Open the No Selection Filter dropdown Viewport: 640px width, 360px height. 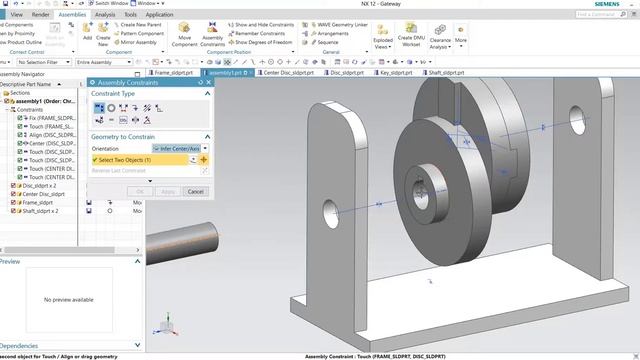[x=44, y=62]
